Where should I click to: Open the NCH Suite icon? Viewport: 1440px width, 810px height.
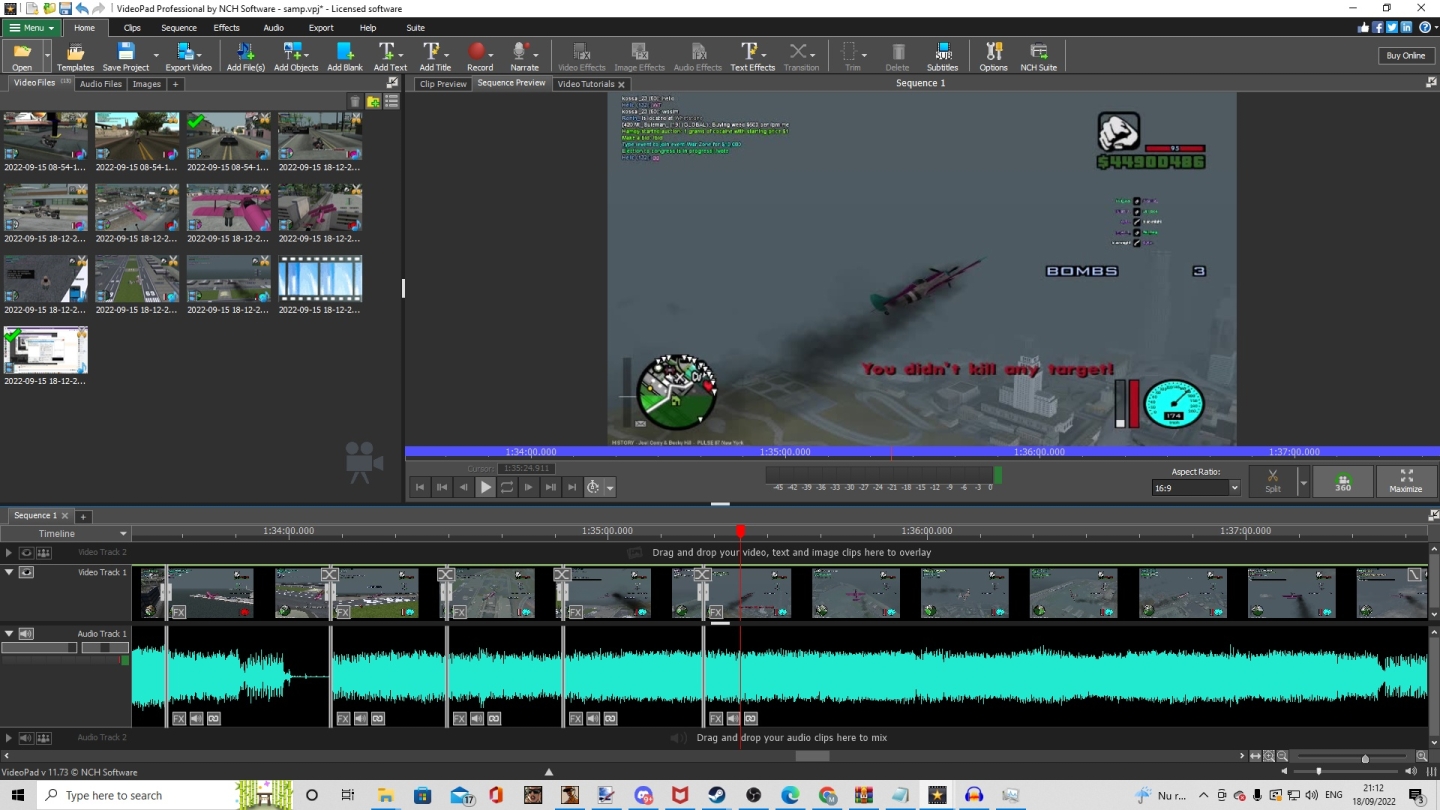tap(1038, 55)
